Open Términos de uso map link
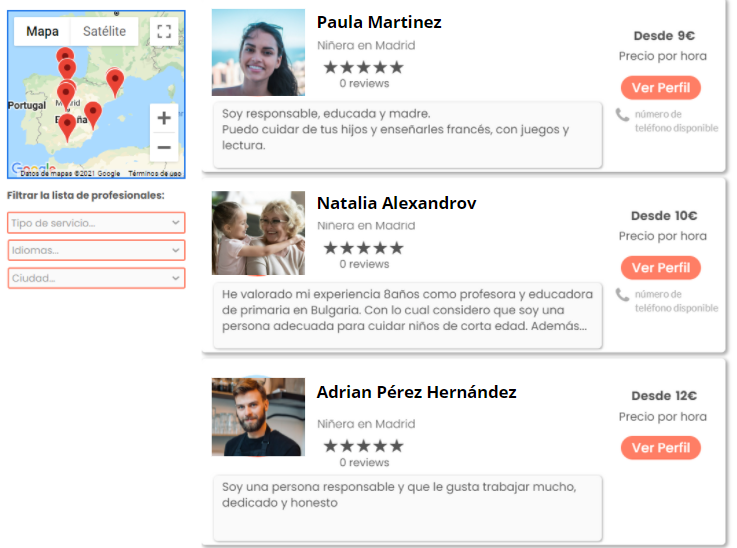This screenshot has height=548, width=737. (x=155, y=173)
